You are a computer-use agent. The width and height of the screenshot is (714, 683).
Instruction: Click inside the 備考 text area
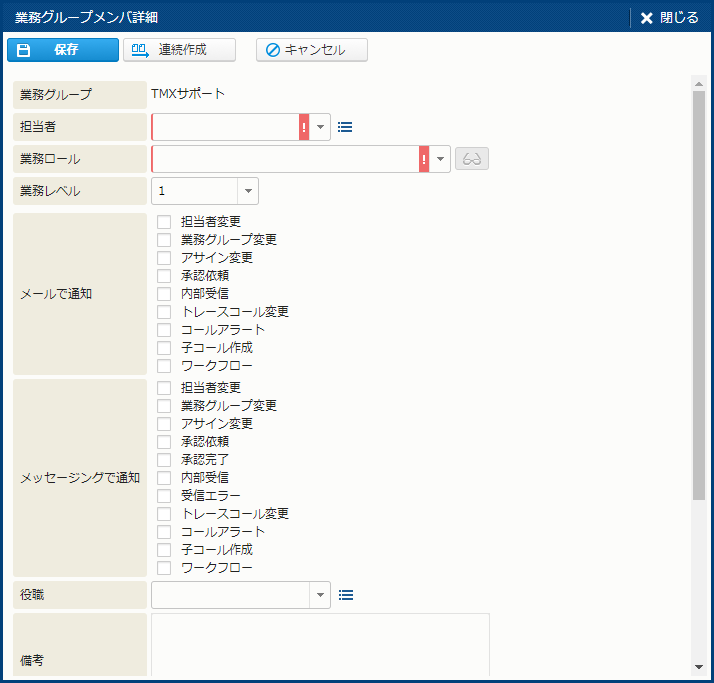[320, 645]
